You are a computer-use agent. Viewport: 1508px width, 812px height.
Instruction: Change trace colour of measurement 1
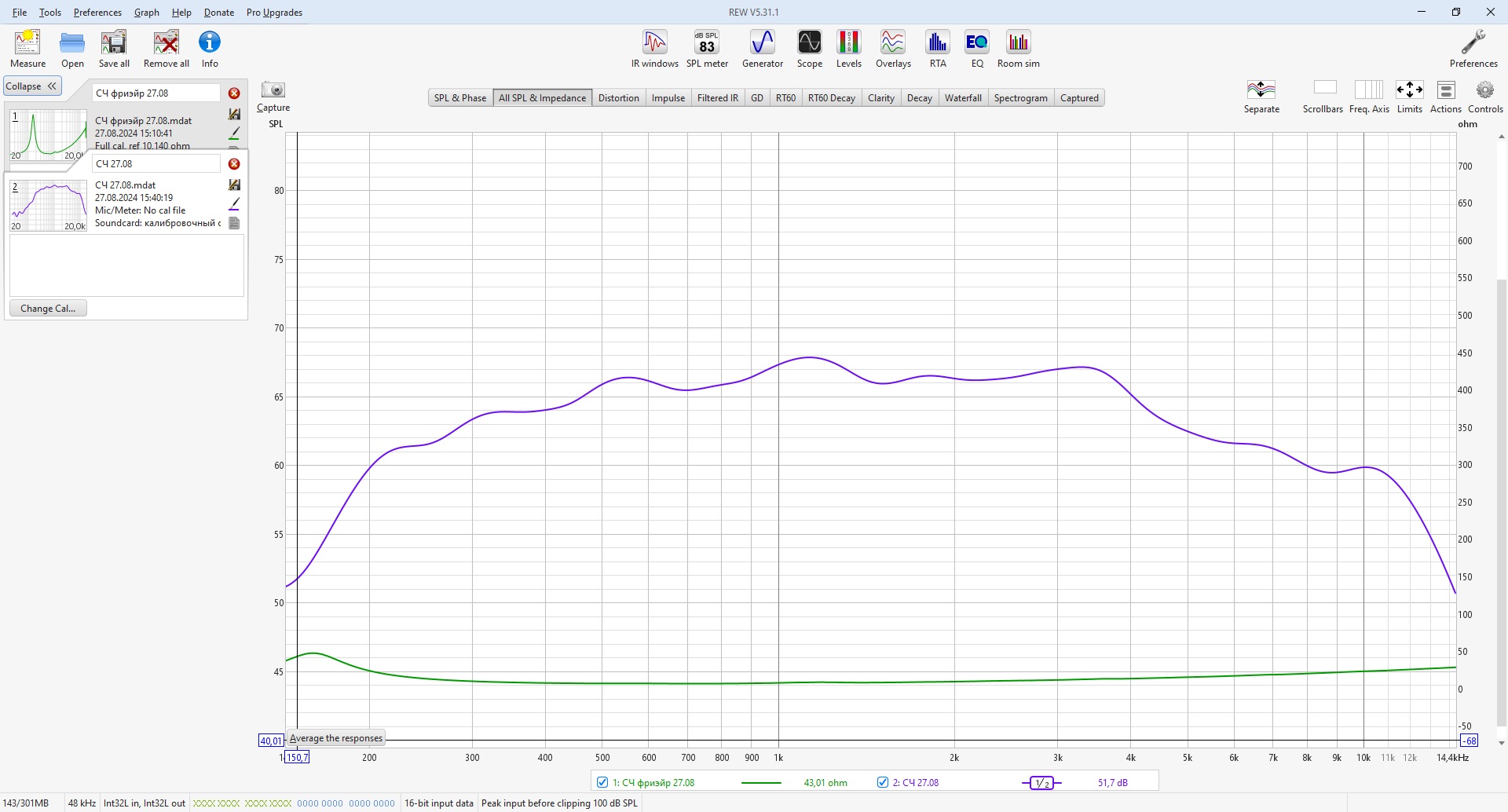tap(234, 134)
